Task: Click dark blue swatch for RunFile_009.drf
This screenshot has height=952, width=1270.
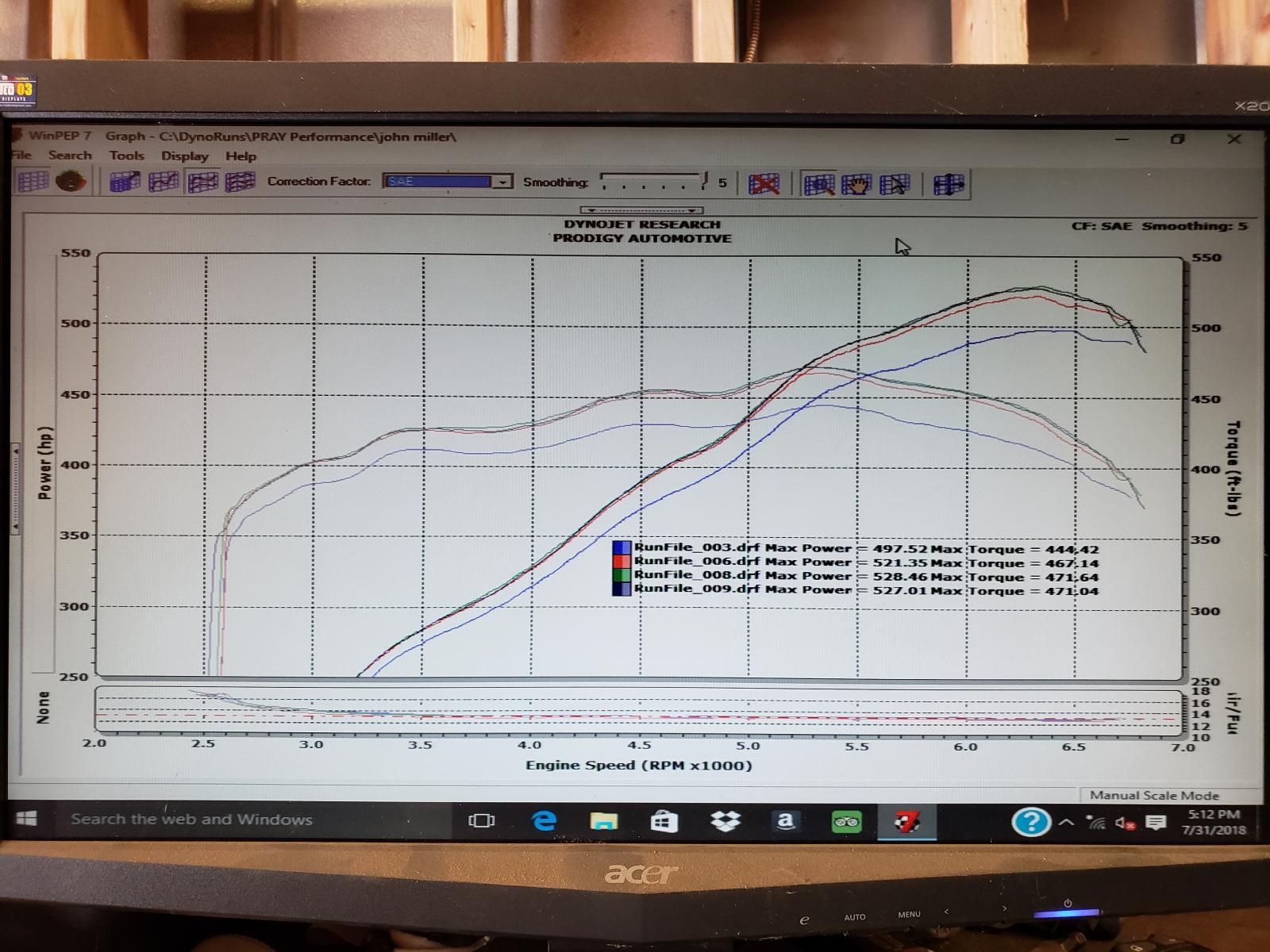Action: [x=622, y=589]
